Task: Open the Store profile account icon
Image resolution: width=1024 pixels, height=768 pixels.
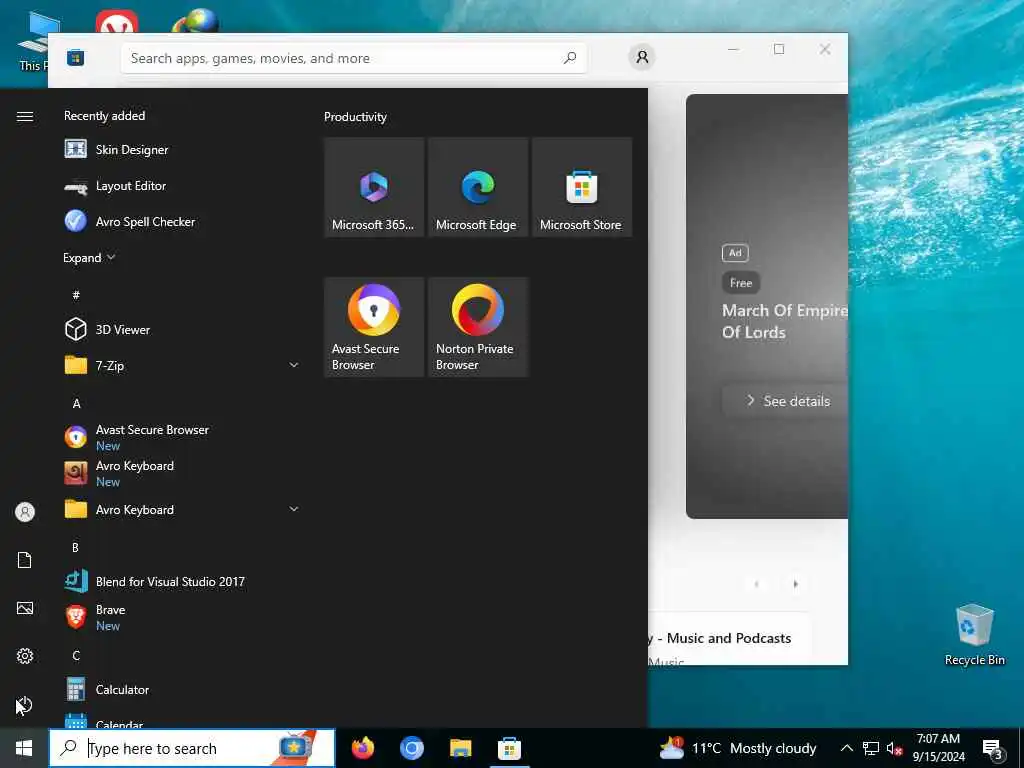Action: 642,57
